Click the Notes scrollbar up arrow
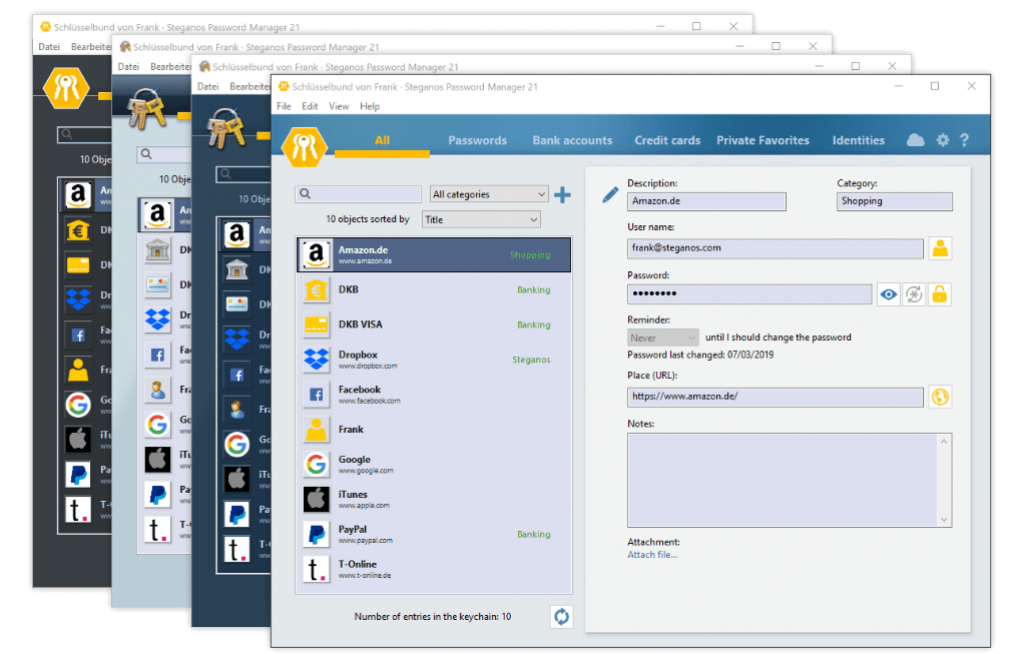The width and height of the screenshot is (1024, 654). 944,442
